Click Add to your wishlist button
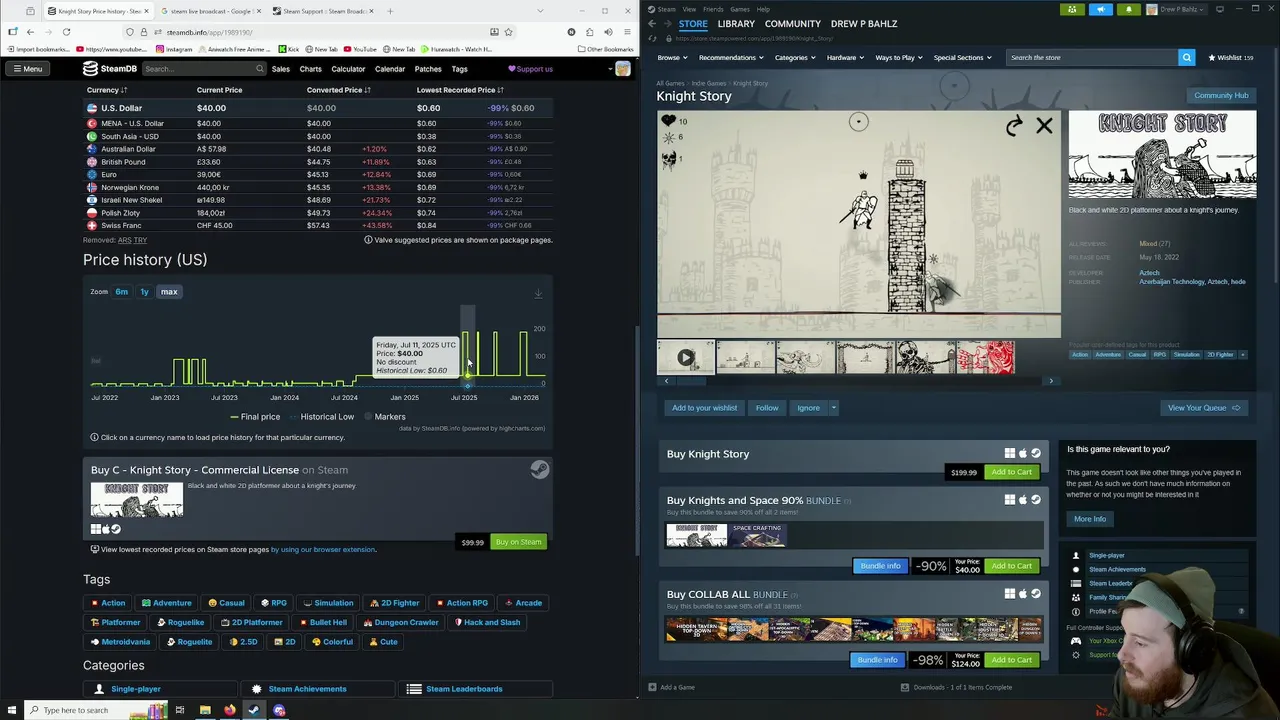Image resolution: width=1280 pixels, height=720 pixels. [704, 408]
